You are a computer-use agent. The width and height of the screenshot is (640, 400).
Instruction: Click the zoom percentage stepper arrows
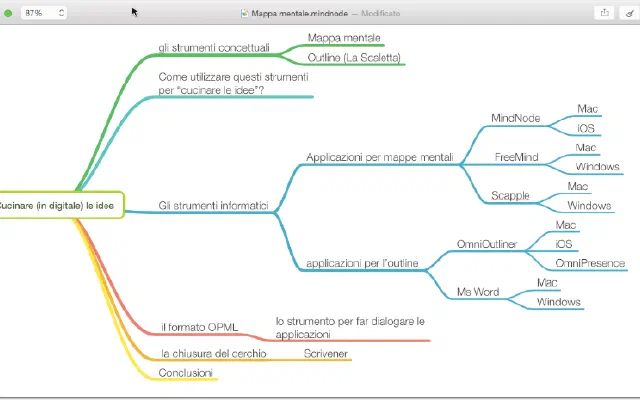point(61,13)
